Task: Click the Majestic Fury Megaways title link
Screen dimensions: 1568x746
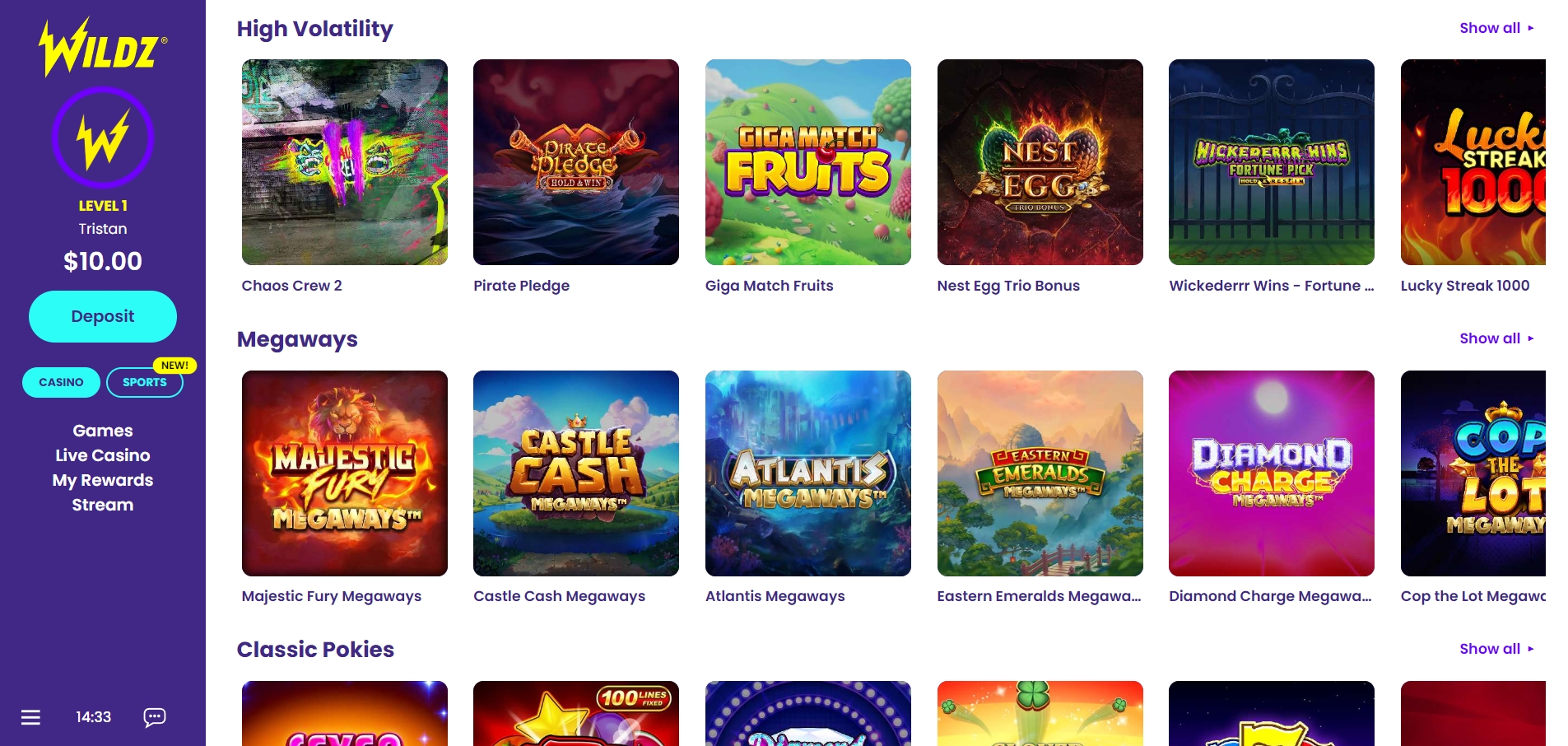Action: click(332, 596)
